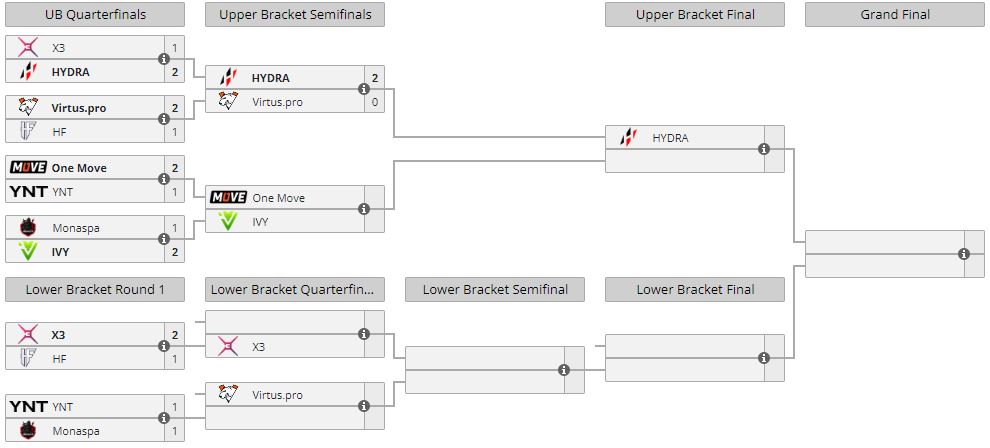
Task: Open info for X3 vs HF lower bracket match
Action: (164, 346)
